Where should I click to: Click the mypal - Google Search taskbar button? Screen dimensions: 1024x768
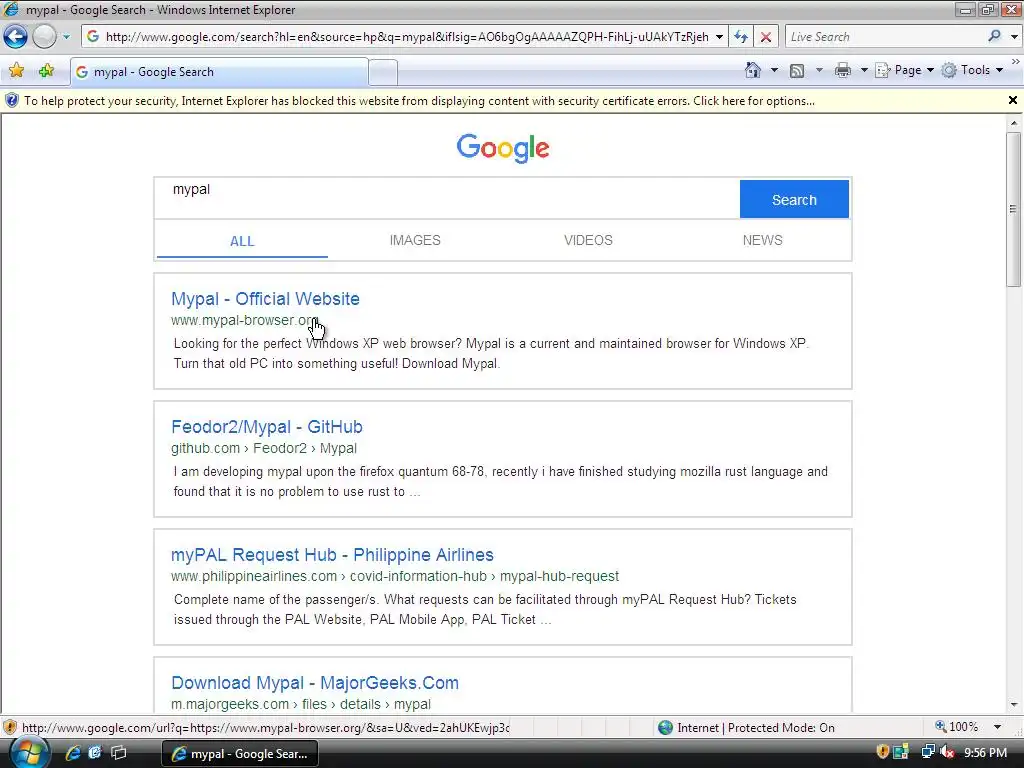(x=239, y=754)
